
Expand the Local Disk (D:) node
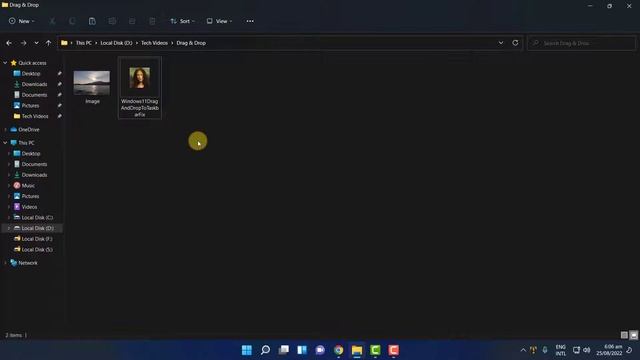[x=9, y=228]
